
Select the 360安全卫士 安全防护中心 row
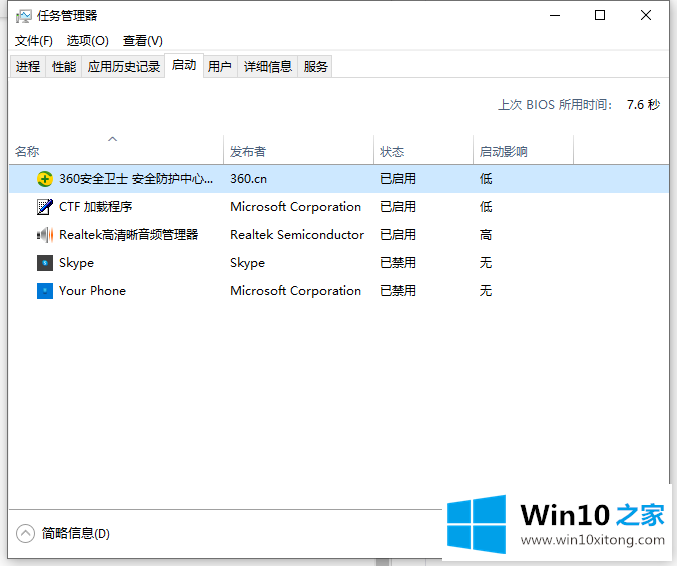pyautogui.click(x=338, y=179)
